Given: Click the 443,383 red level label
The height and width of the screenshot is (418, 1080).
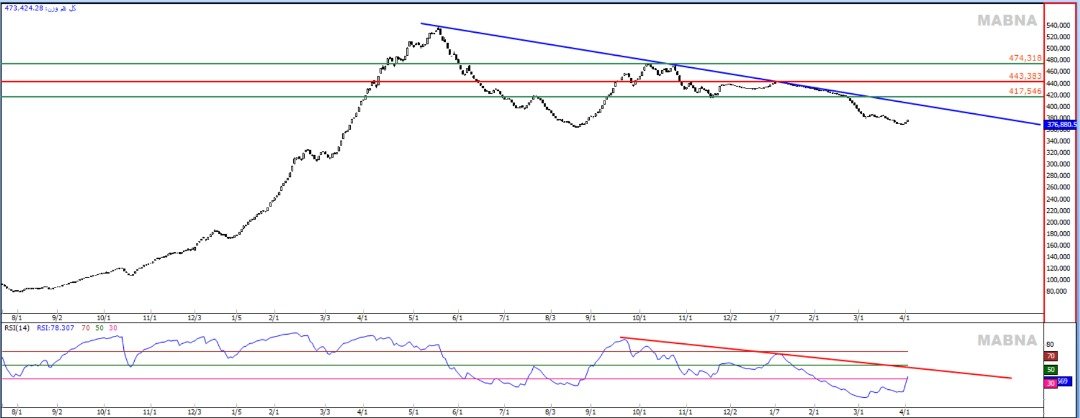Looking at the screenshot, I should (x=1025, y=76).
